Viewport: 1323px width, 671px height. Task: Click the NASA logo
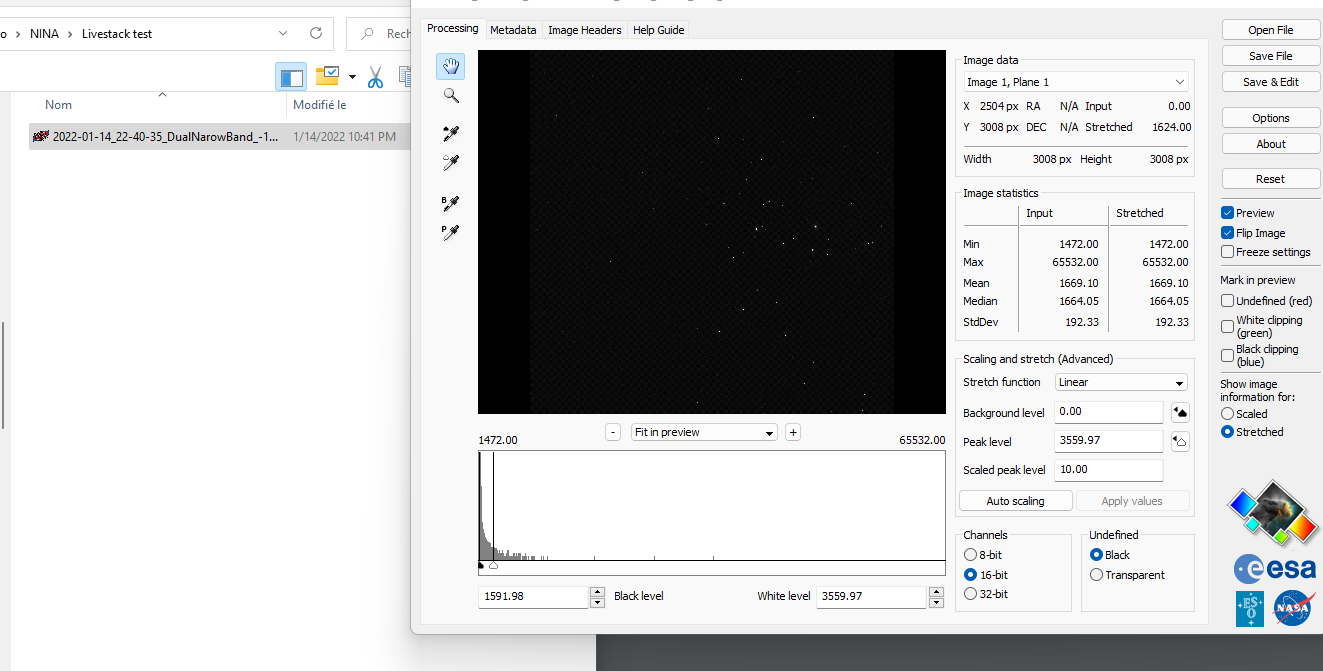click(1293, 608)
